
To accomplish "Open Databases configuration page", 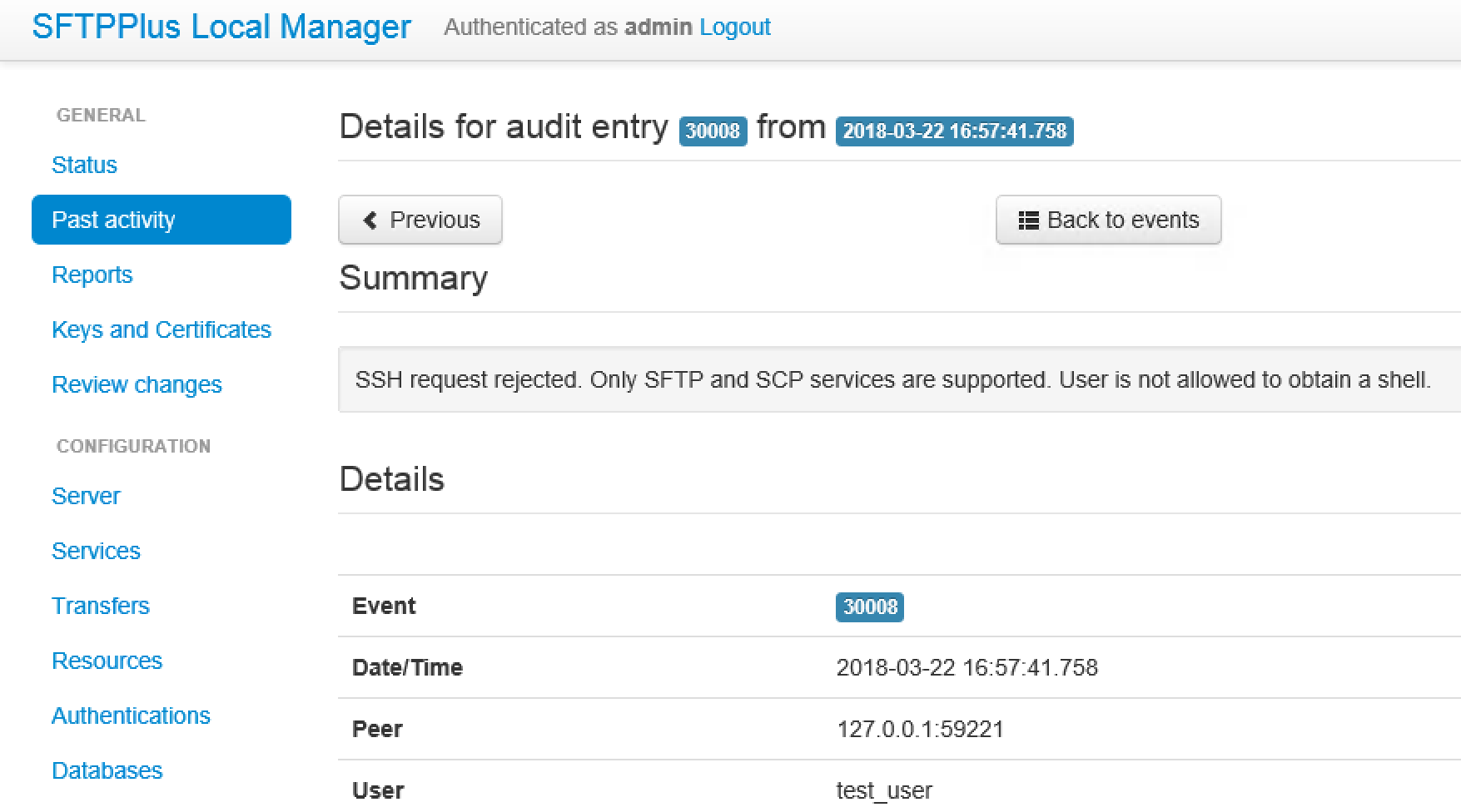I will pyautogui.click(x=107, y=770).
